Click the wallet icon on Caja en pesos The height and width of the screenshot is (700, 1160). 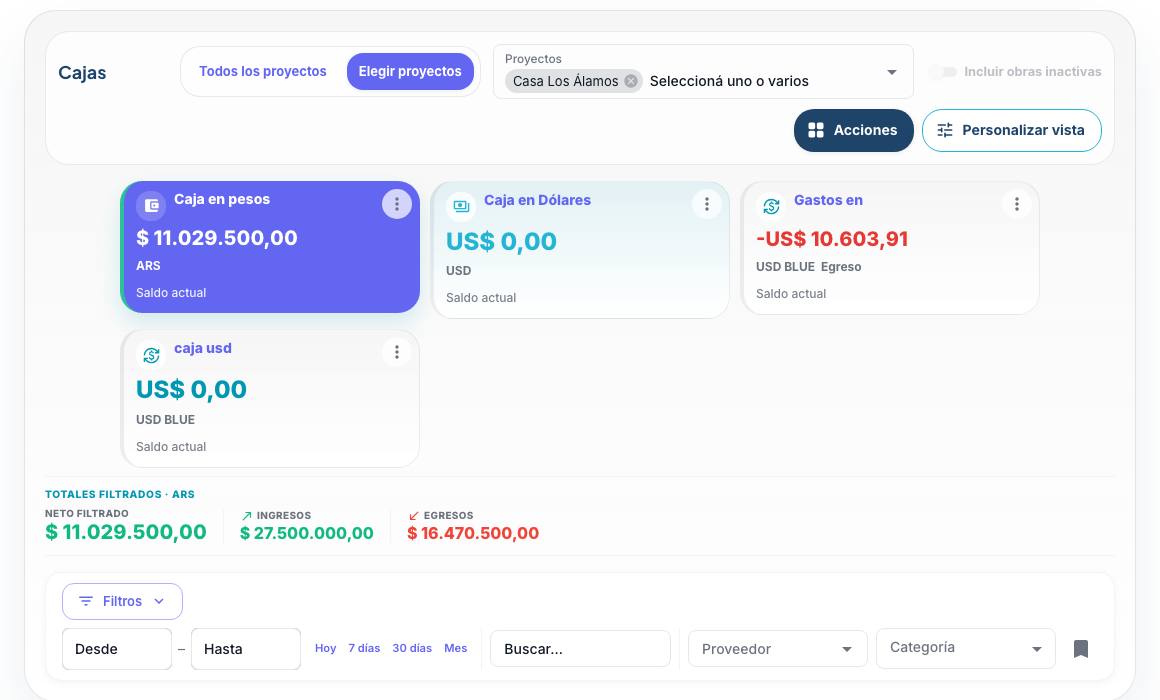[151, 206]
